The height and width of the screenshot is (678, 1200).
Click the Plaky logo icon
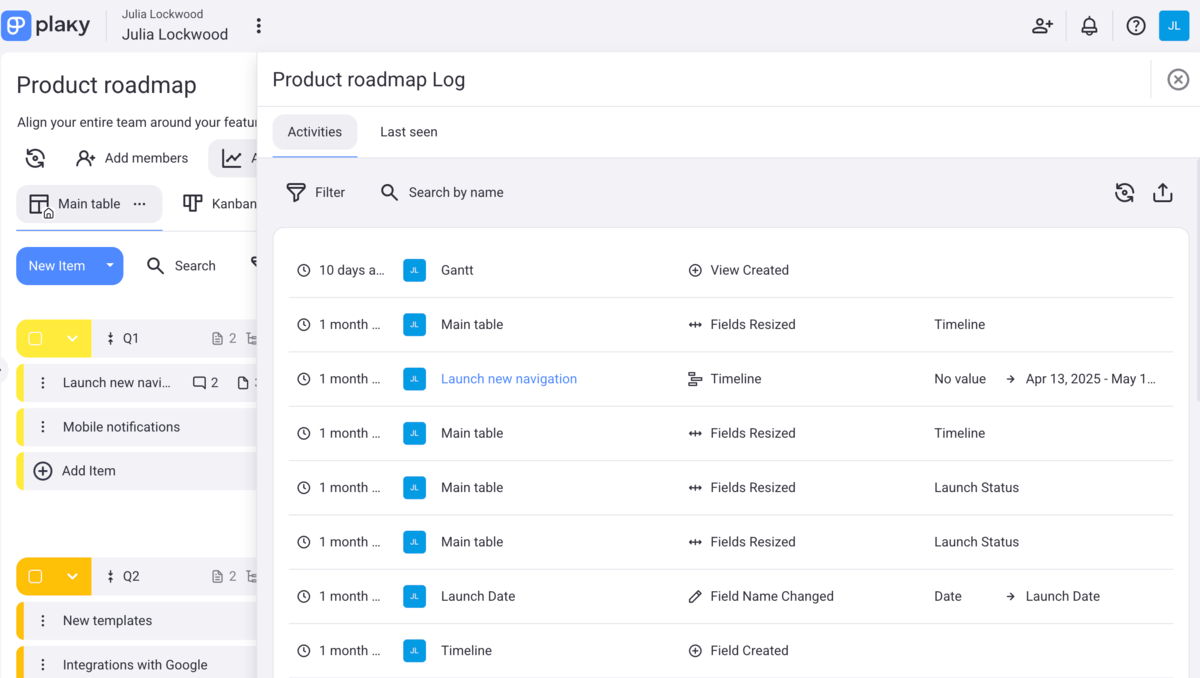[16, 24]
